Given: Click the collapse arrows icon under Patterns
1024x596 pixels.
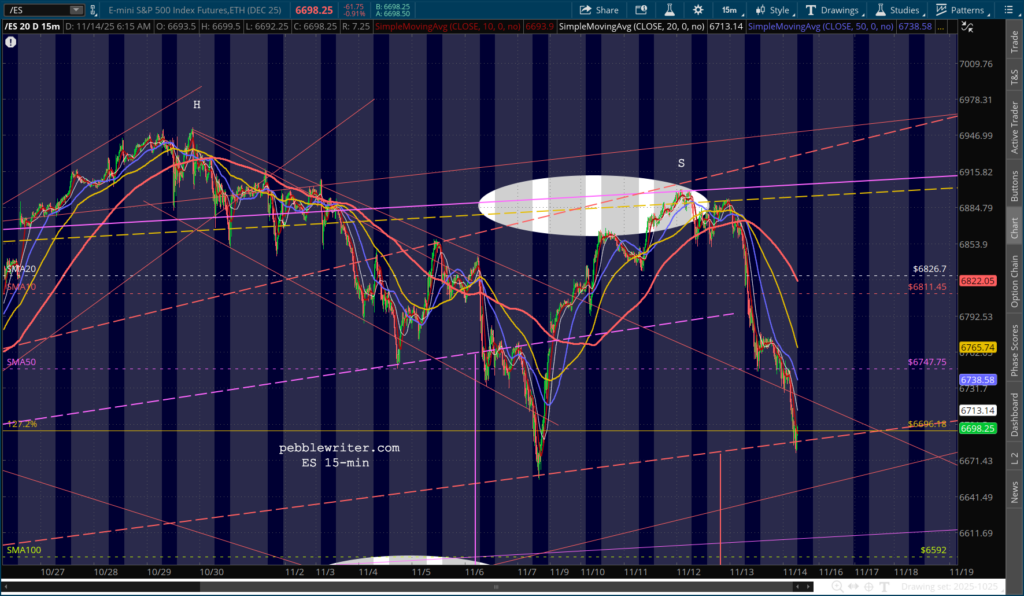Looking at the screenshot, I should [967, 27].
